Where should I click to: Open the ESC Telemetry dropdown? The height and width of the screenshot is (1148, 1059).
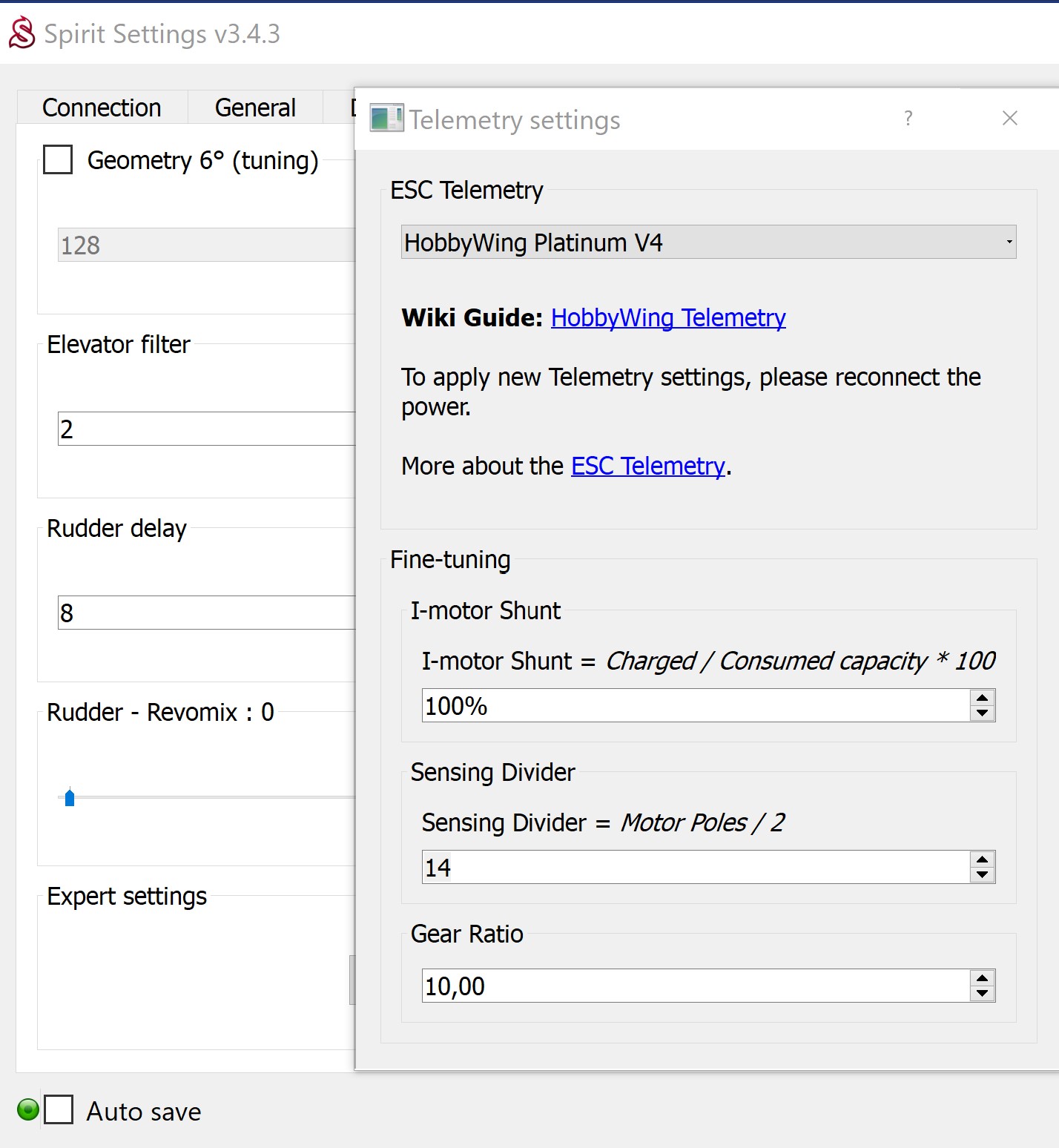click(708, 243)
